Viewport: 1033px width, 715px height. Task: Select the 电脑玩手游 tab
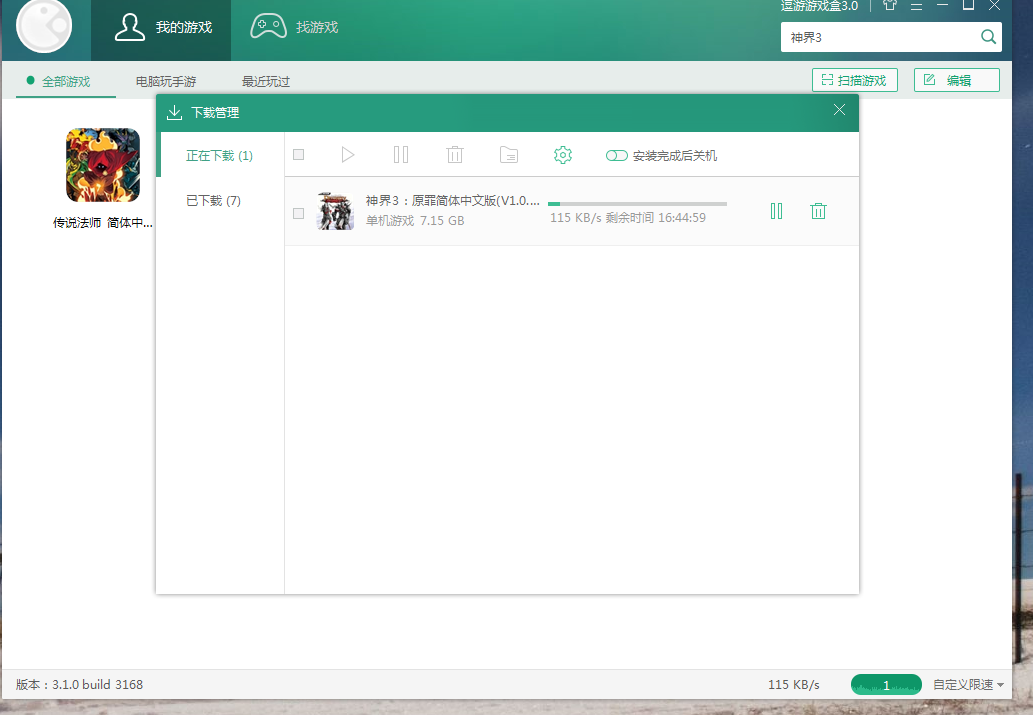pos(166,82)
